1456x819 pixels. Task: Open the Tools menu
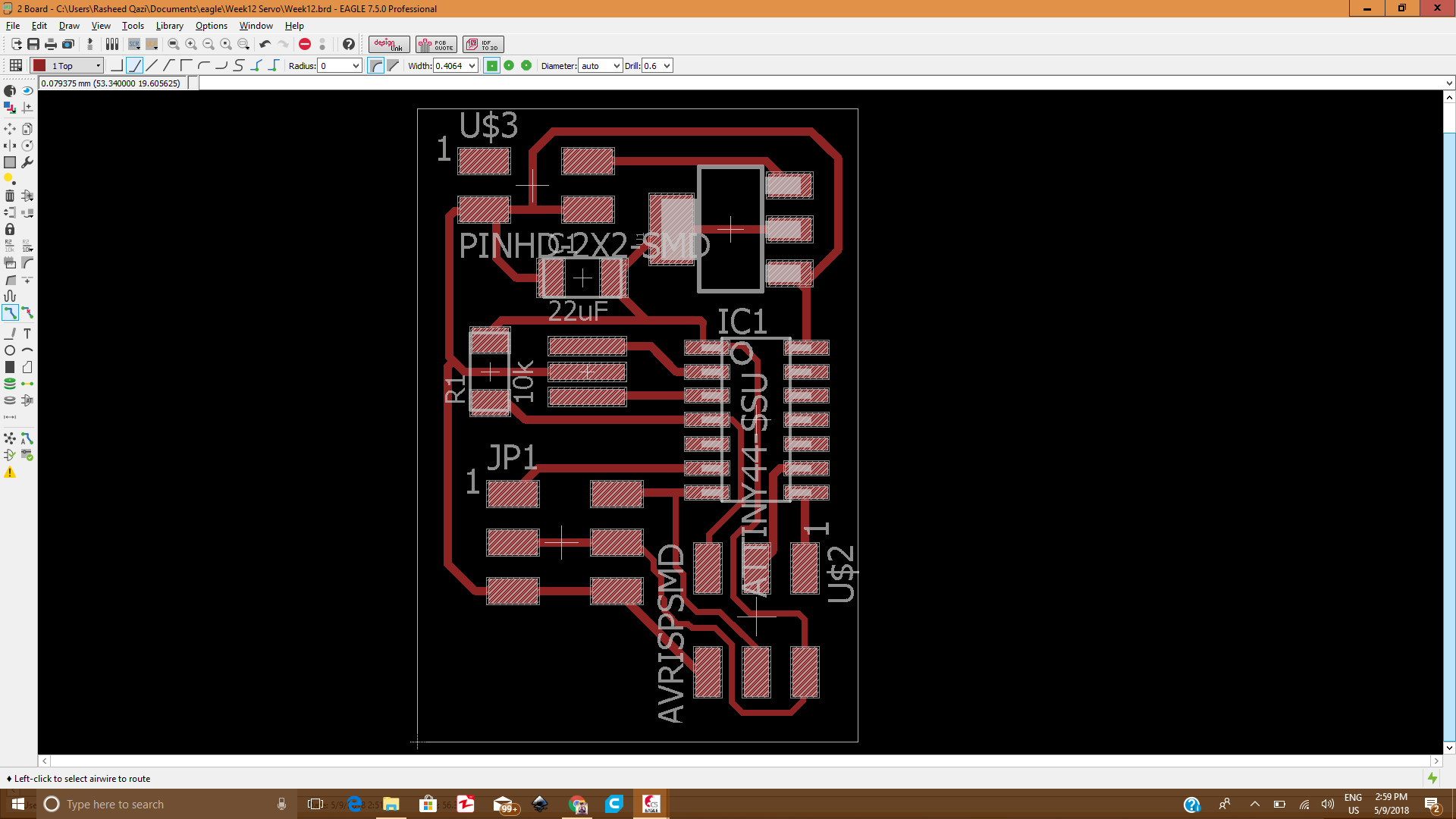pyautogui.click(x=133, y=26)
